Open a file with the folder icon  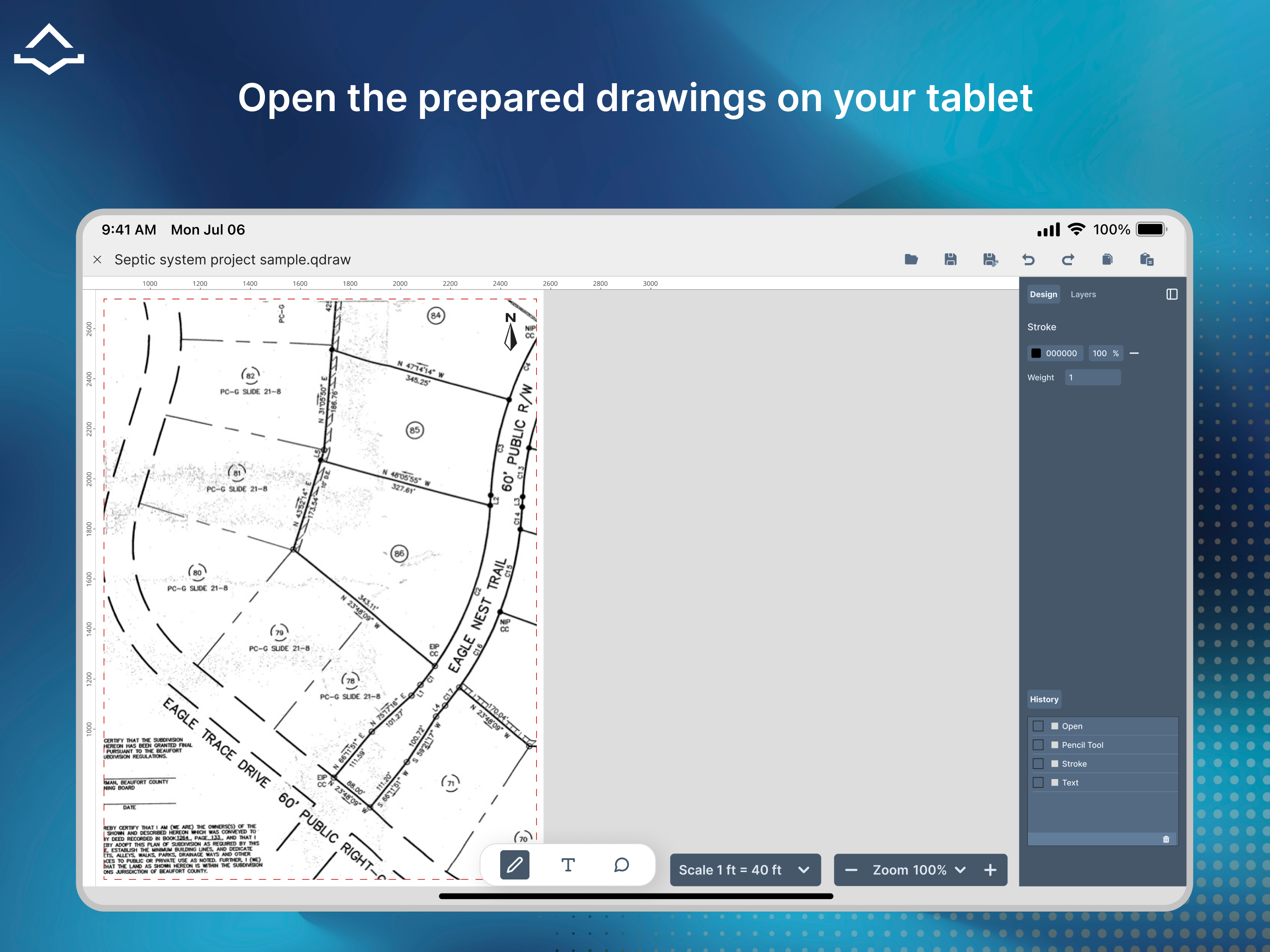click(911, 259)
